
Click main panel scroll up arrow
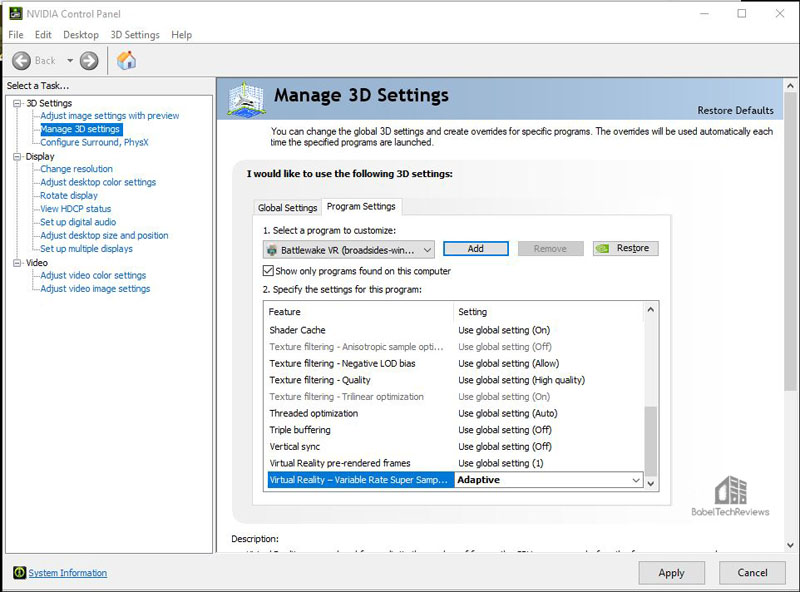[790, 86]
